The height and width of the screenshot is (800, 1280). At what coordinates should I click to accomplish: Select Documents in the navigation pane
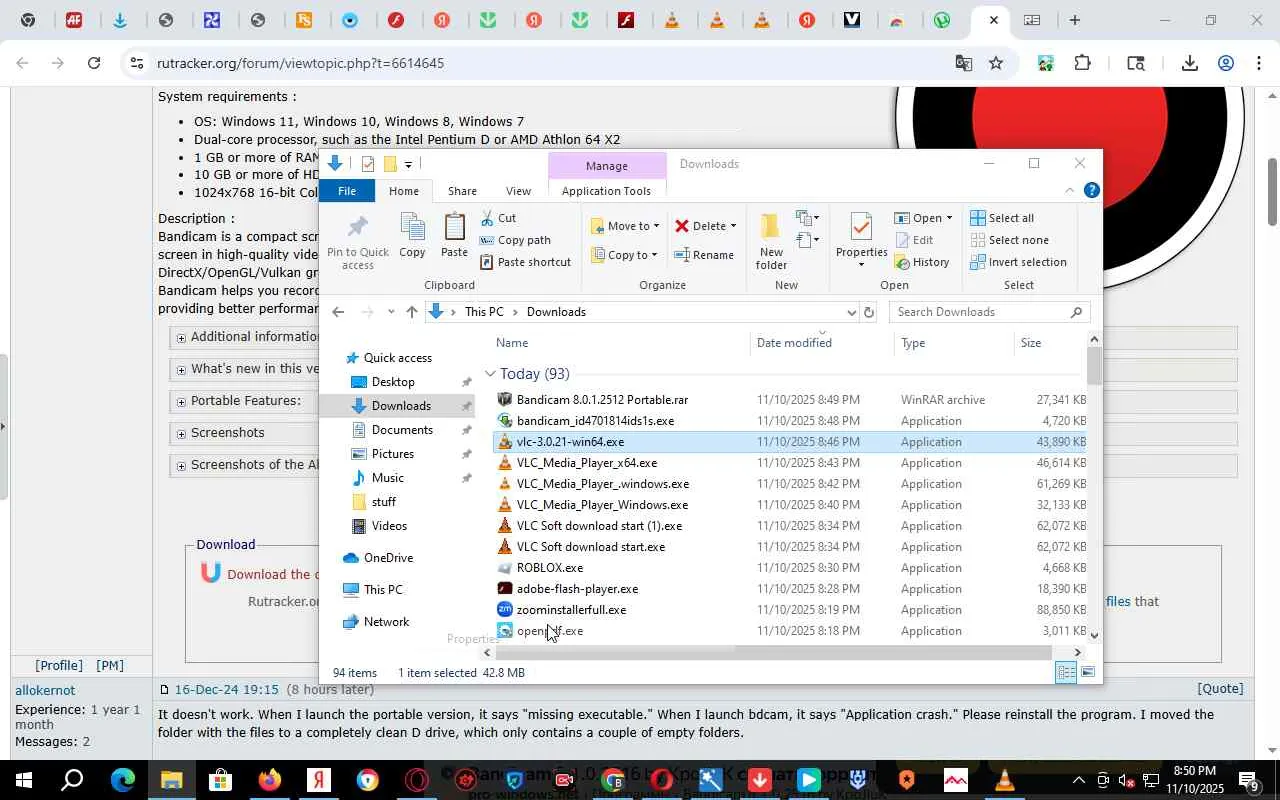[x=402, y=430]
